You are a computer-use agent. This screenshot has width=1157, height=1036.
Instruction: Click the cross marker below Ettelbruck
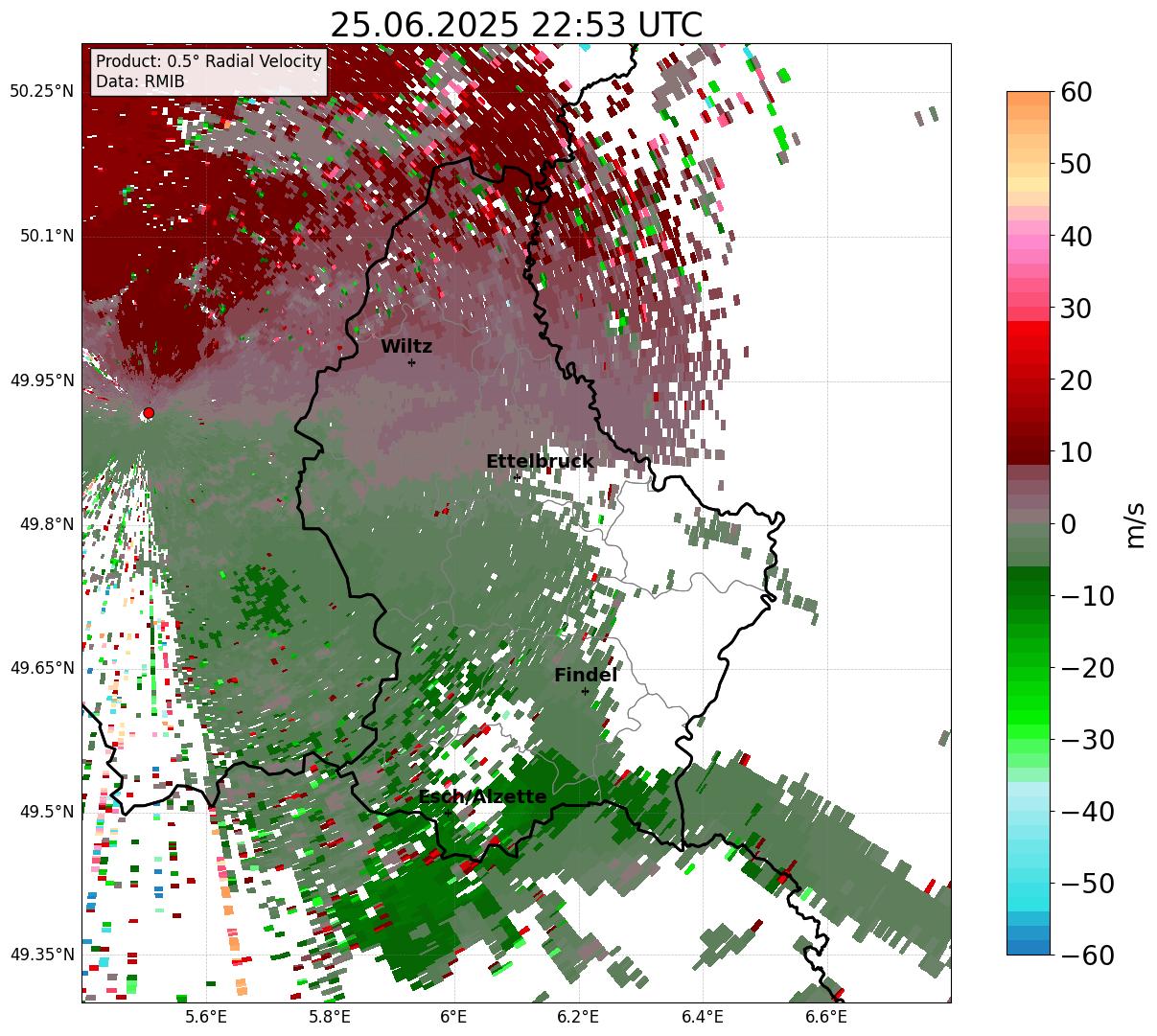pos(517,476)
